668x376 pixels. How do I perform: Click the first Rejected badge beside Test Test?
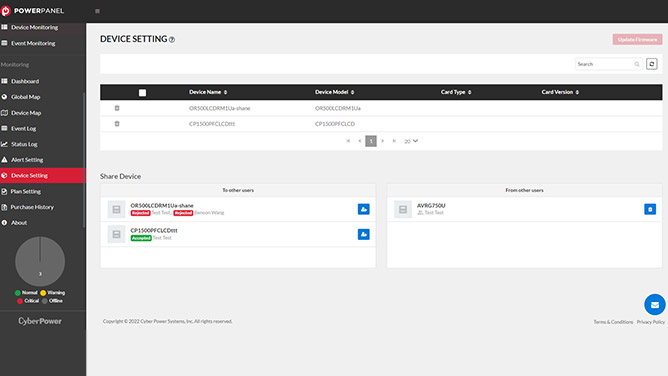tap(140, 213)
